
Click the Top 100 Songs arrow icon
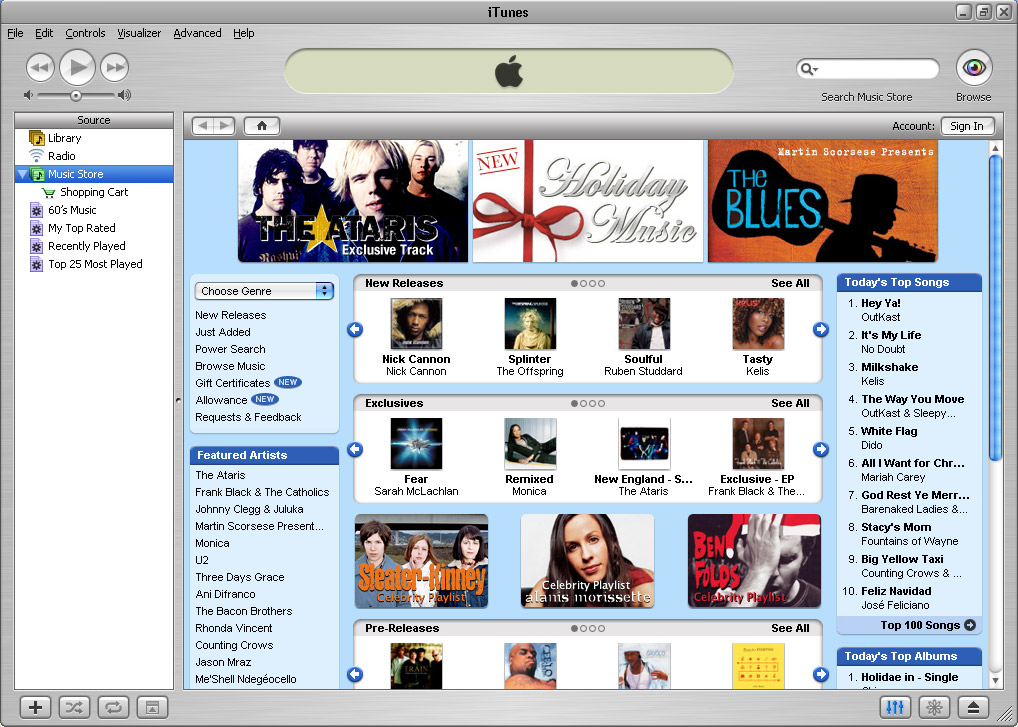click(x=970, y=625)
